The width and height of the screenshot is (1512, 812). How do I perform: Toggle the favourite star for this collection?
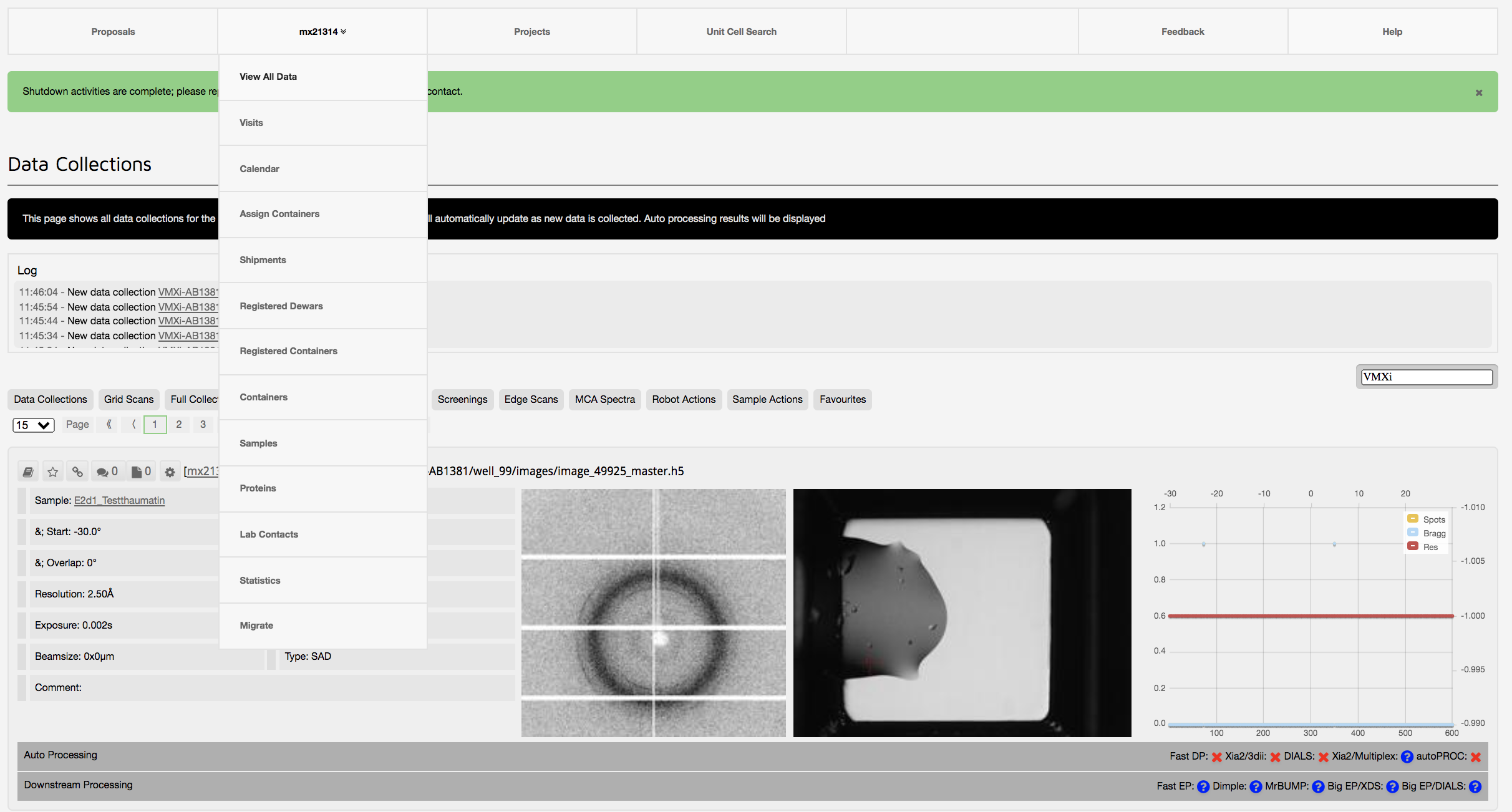(52, 471)
